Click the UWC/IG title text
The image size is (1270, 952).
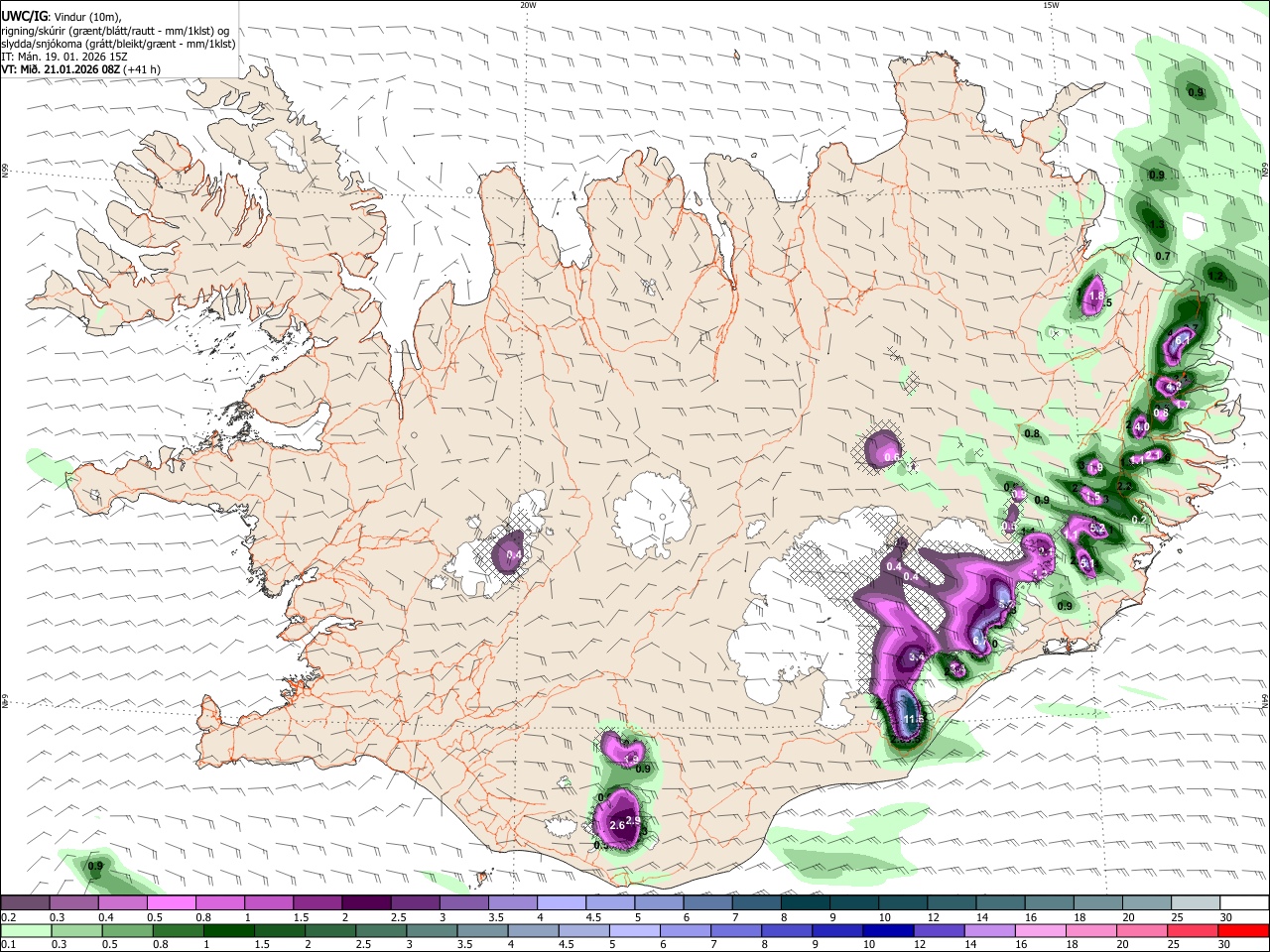tap(23, 17)
